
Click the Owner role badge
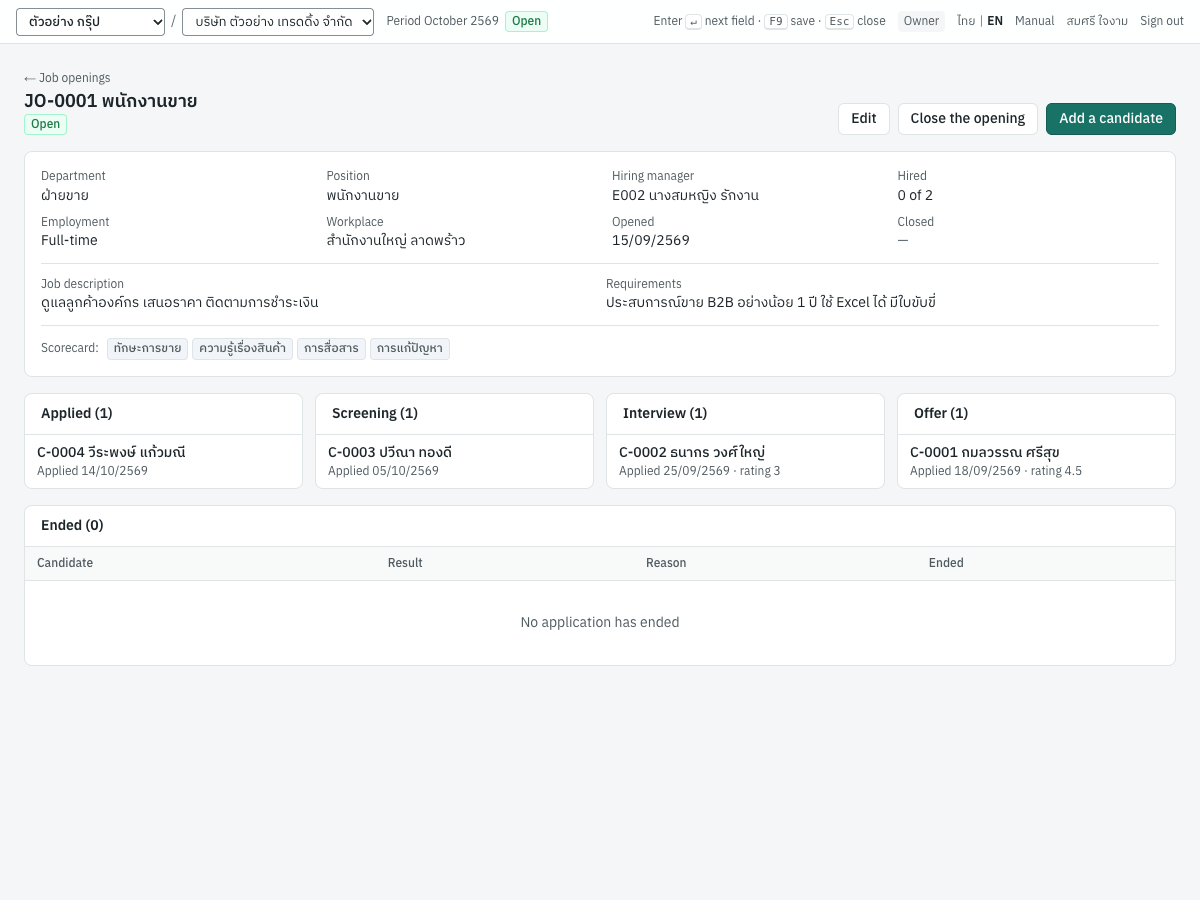click(x=921, y=21)
